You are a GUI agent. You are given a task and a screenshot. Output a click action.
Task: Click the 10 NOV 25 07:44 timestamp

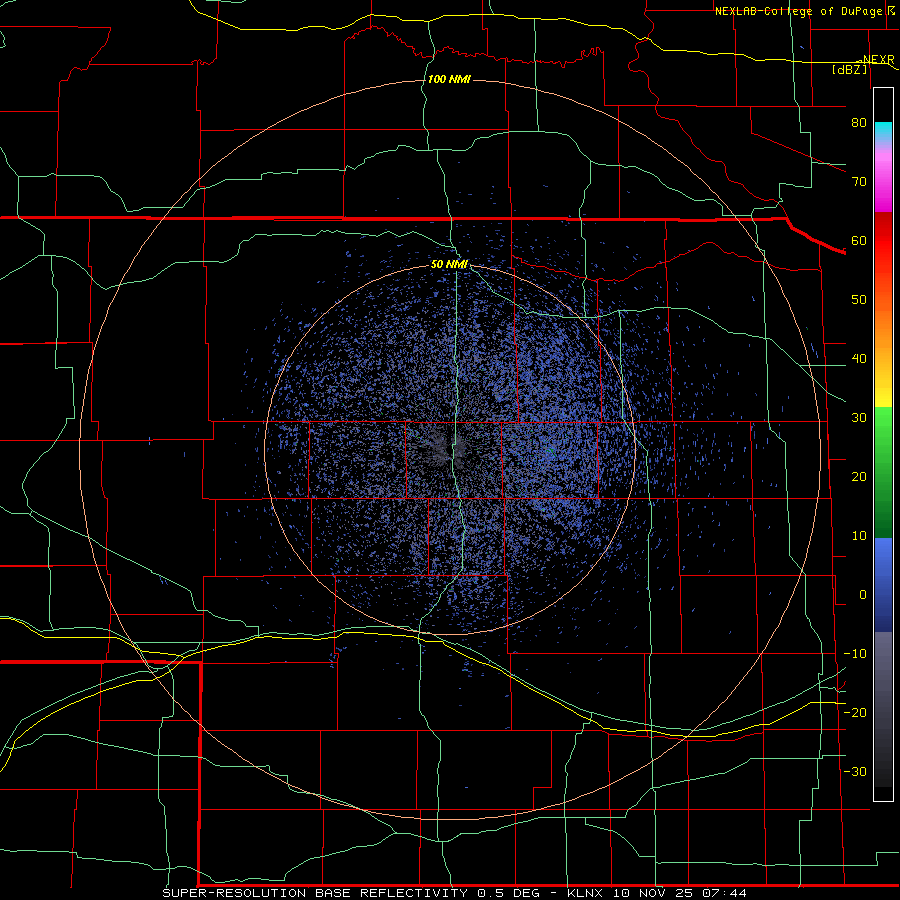680,893
